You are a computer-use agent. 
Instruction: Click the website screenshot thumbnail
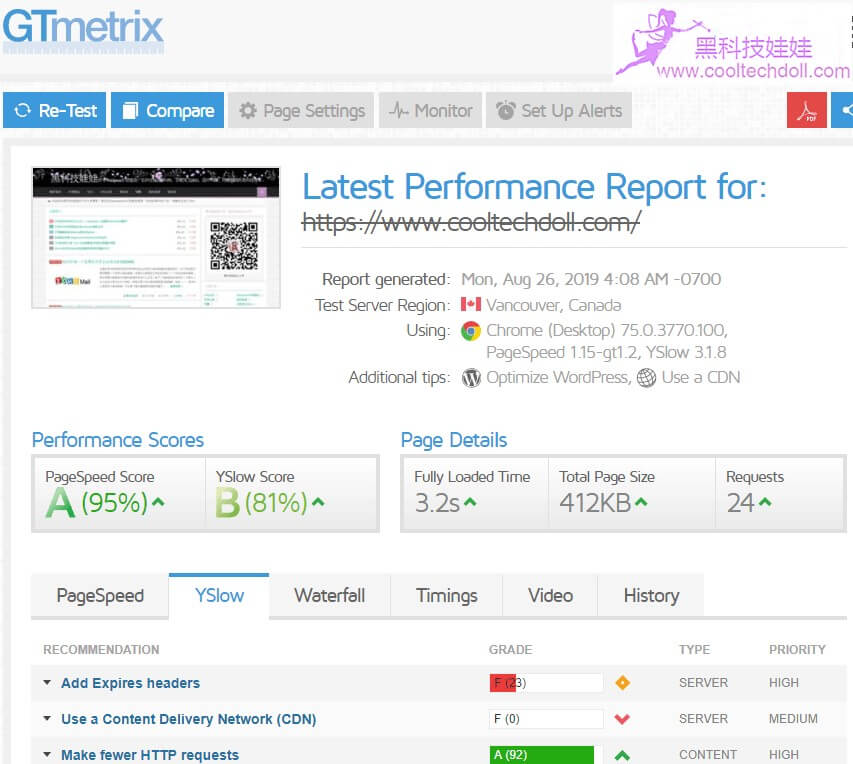(x=156, y=238)
